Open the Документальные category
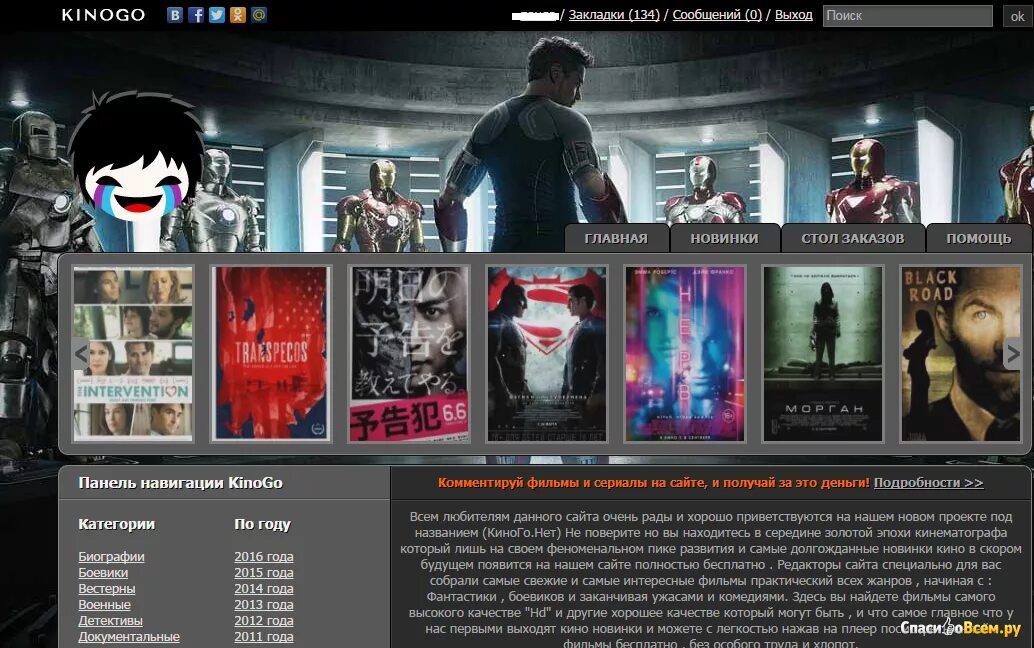1034x648 pixels. point(129,637)
